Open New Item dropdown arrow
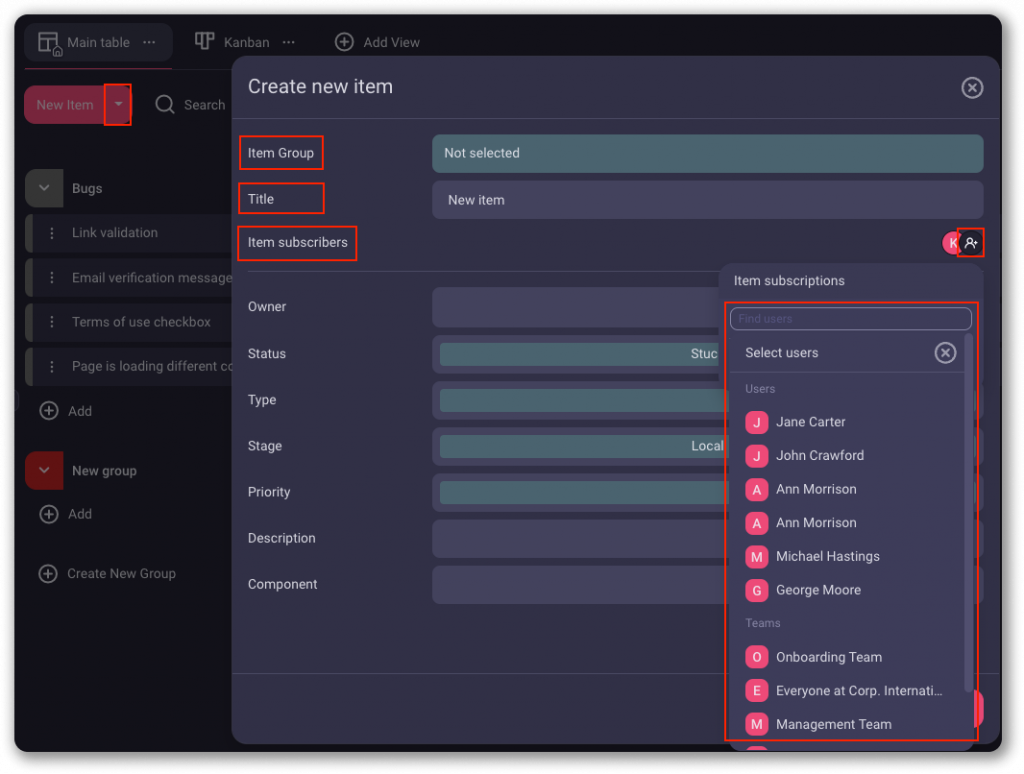This screenshot has width=1024, height=774. 118,105
